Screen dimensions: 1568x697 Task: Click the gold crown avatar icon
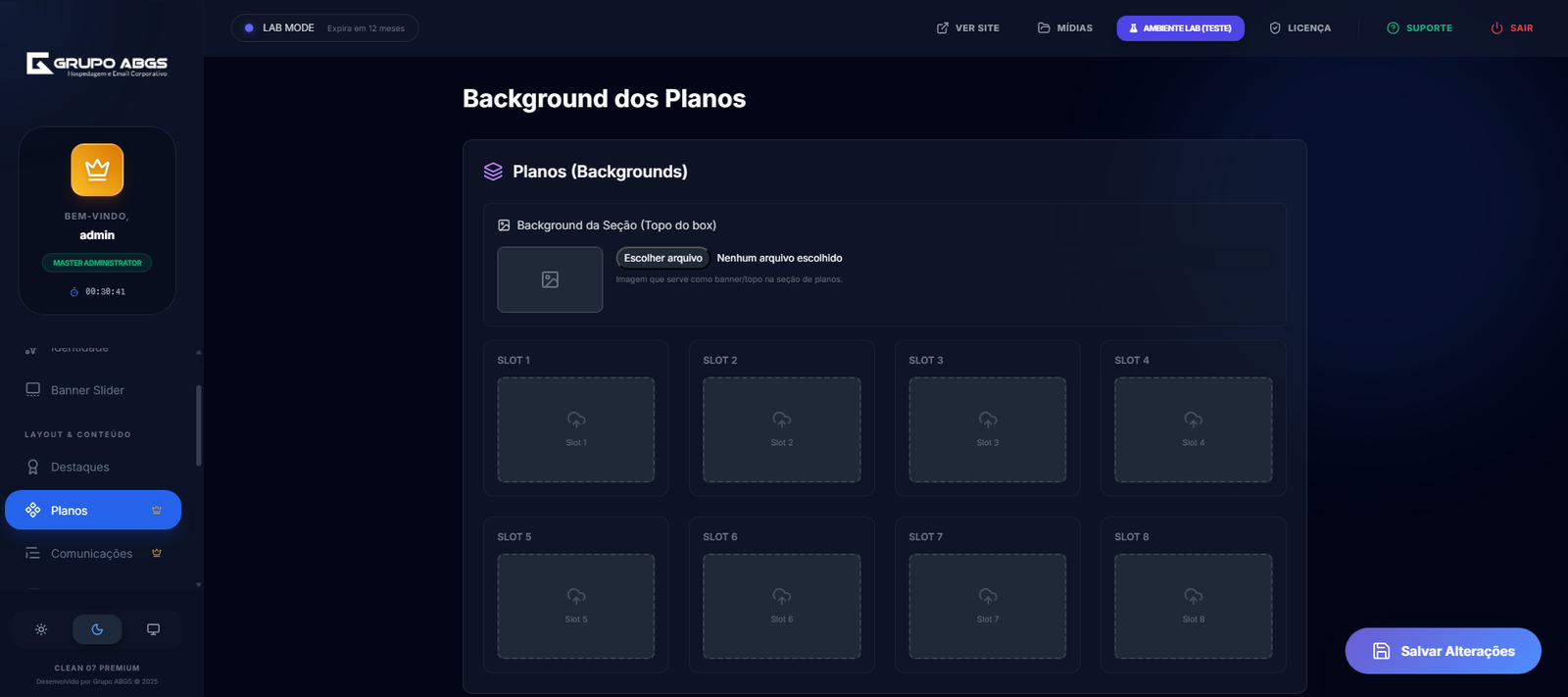point(97,170)
